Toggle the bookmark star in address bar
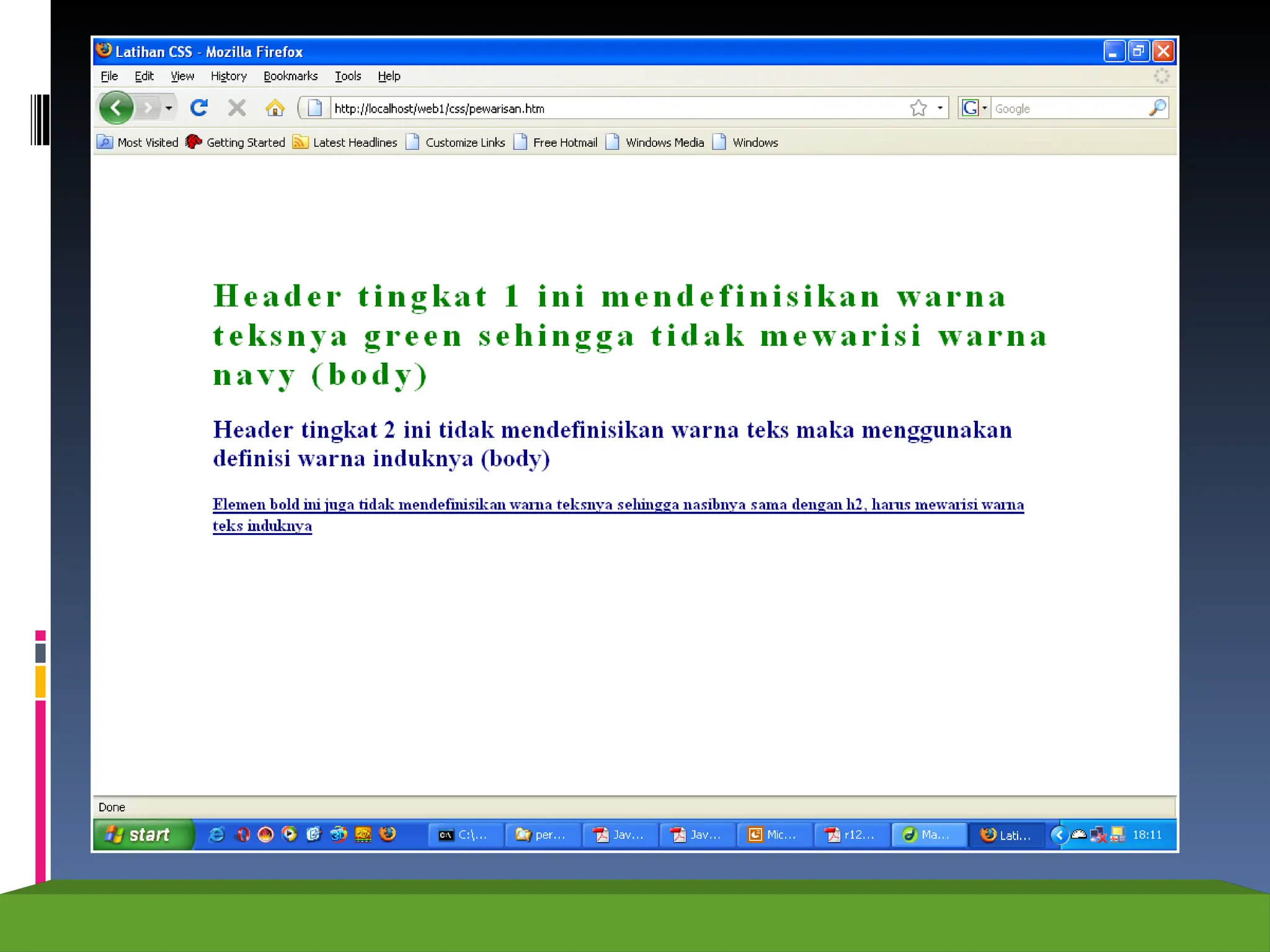1270x952 pixels. 918,108
